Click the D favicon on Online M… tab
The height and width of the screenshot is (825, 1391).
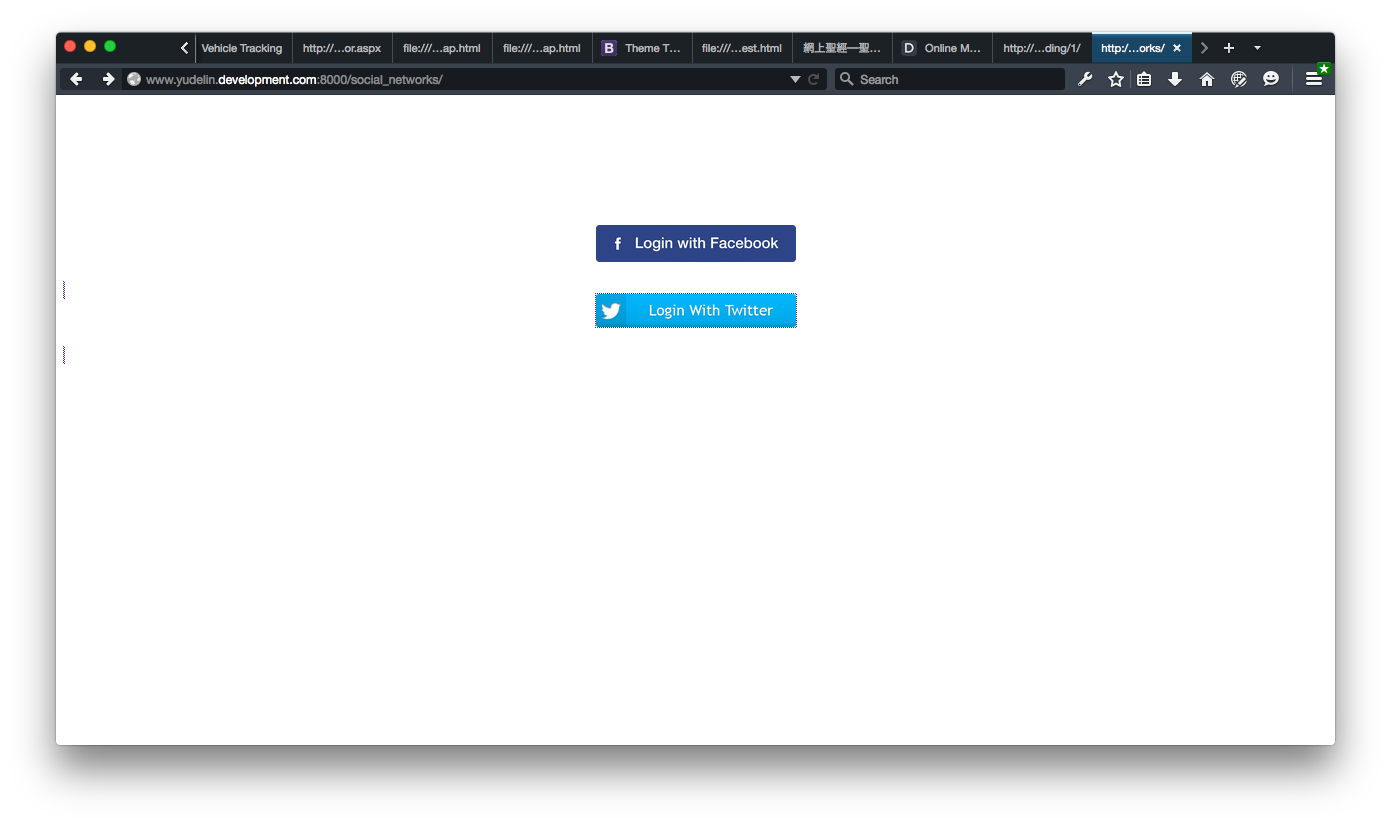point(909,48)
